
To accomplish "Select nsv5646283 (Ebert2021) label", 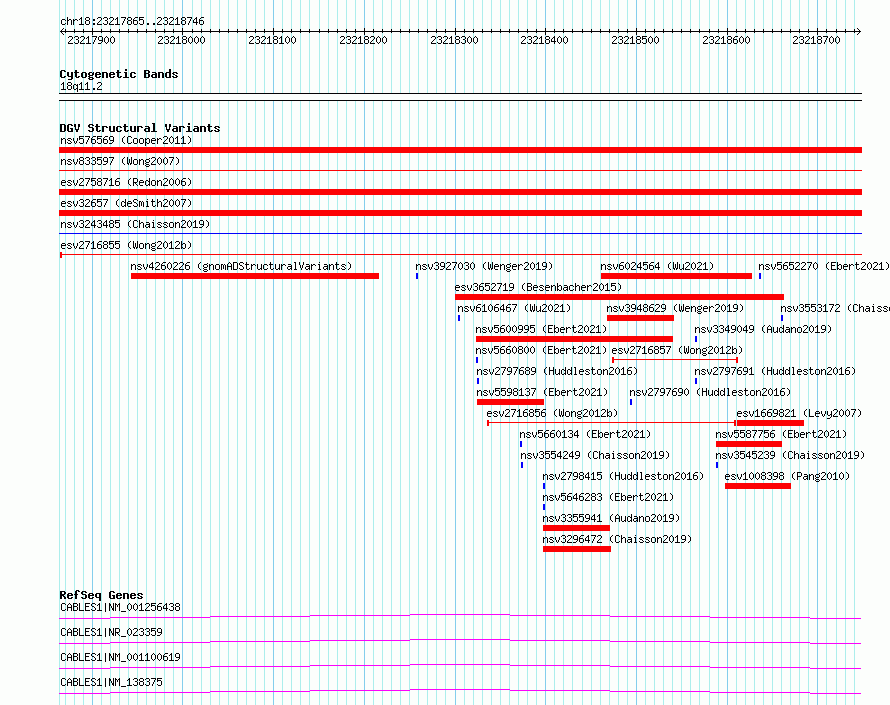I will [608, 497].
